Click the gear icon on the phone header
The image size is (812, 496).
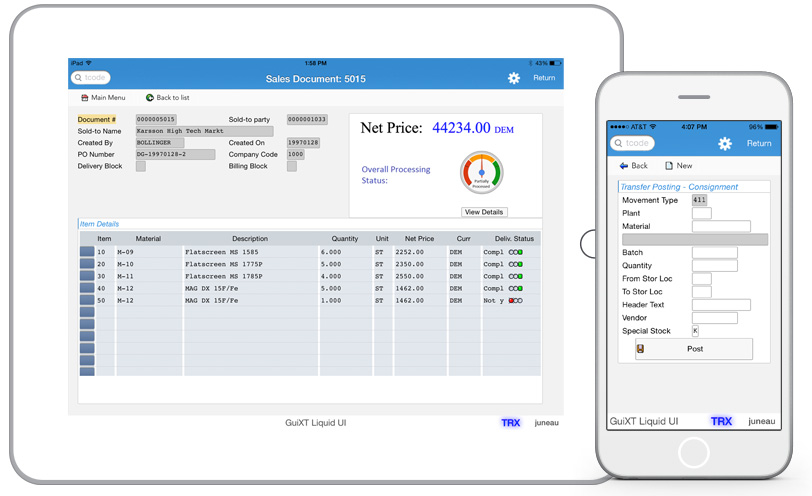(725, 143)
